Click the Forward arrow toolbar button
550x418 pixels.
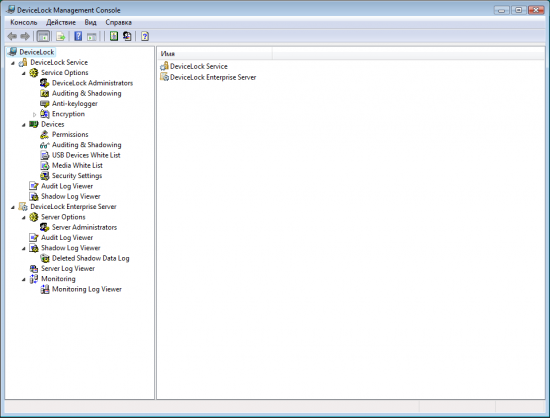(x=25, y=36)
